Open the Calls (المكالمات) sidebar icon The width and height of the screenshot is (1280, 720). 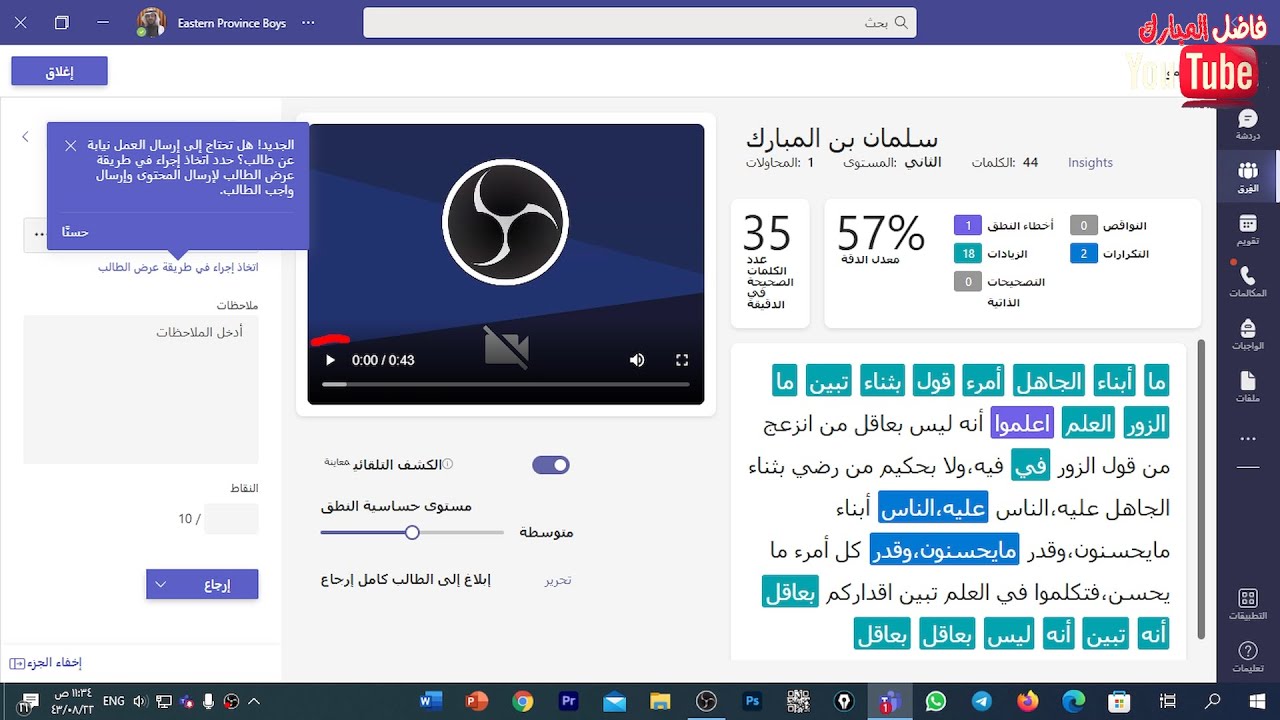coord(1247,281)
